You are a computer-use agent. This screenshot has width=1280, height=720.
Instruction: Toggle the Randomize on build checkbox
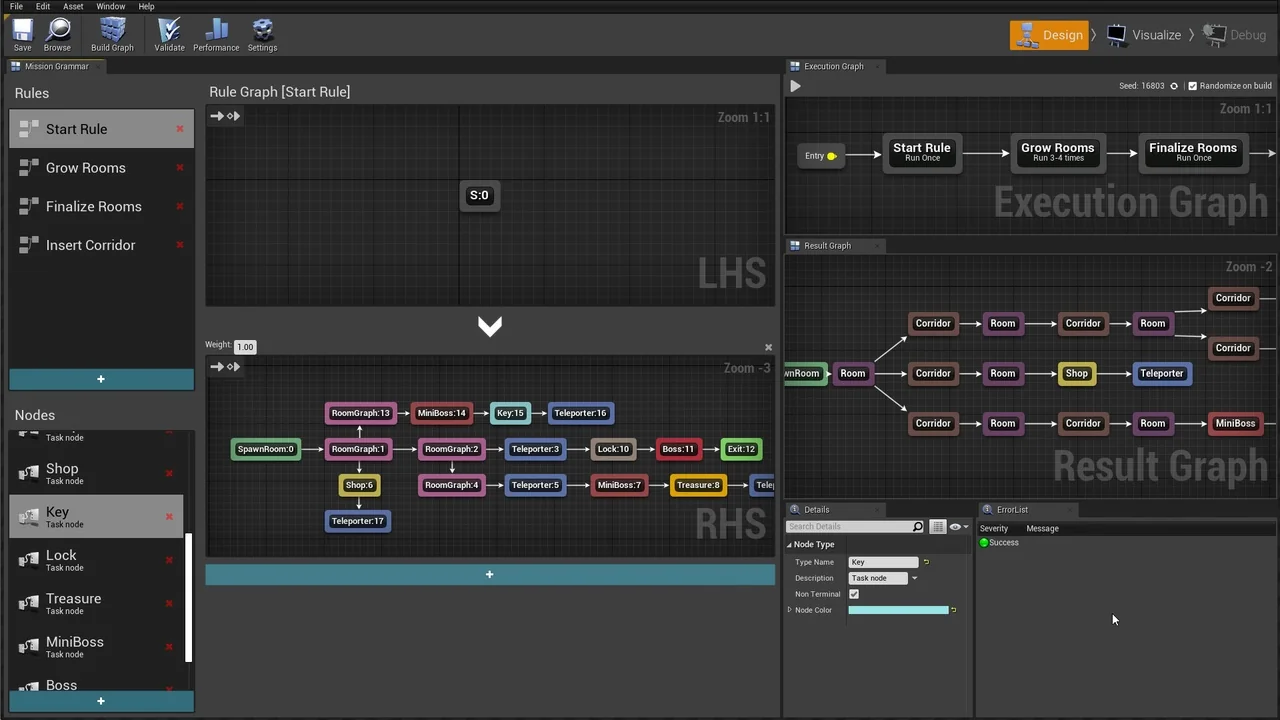click(1192, 86)
